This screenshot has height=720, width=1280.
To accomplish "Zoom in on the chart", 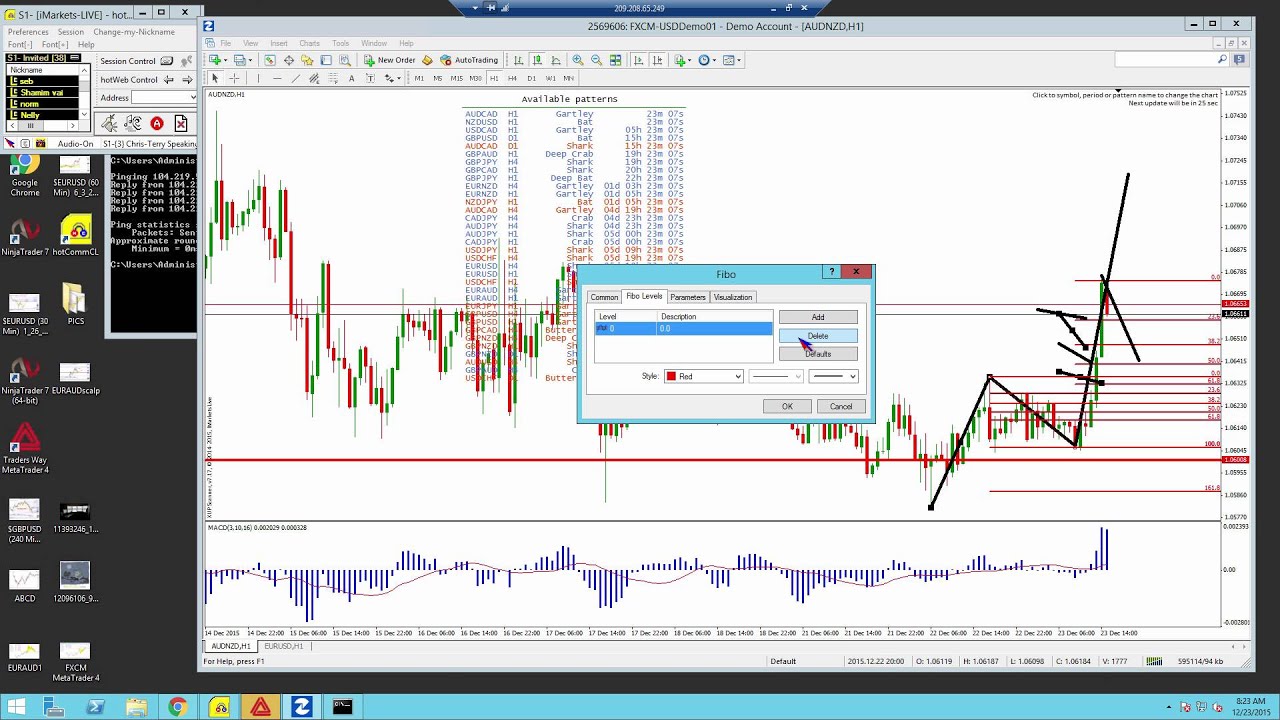I will (x=577, y=60).
